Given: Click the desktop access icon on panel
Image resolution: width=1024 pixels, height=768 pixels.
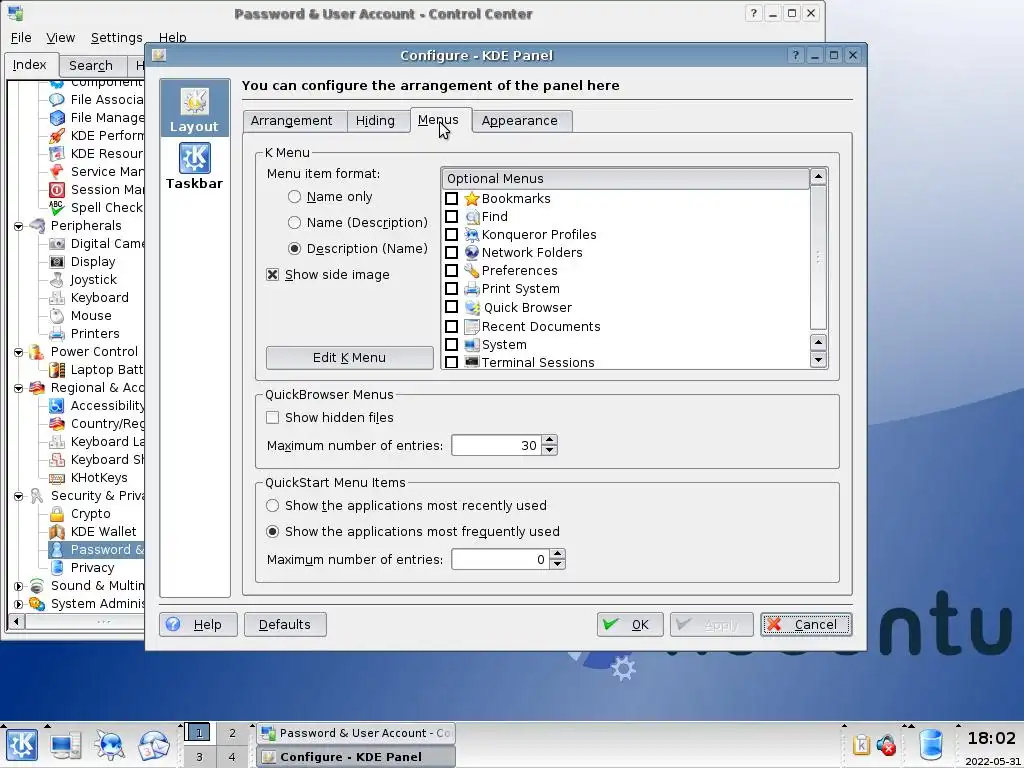Looking at the screenshot, I should pyautogui.click(x=65, y=745).
